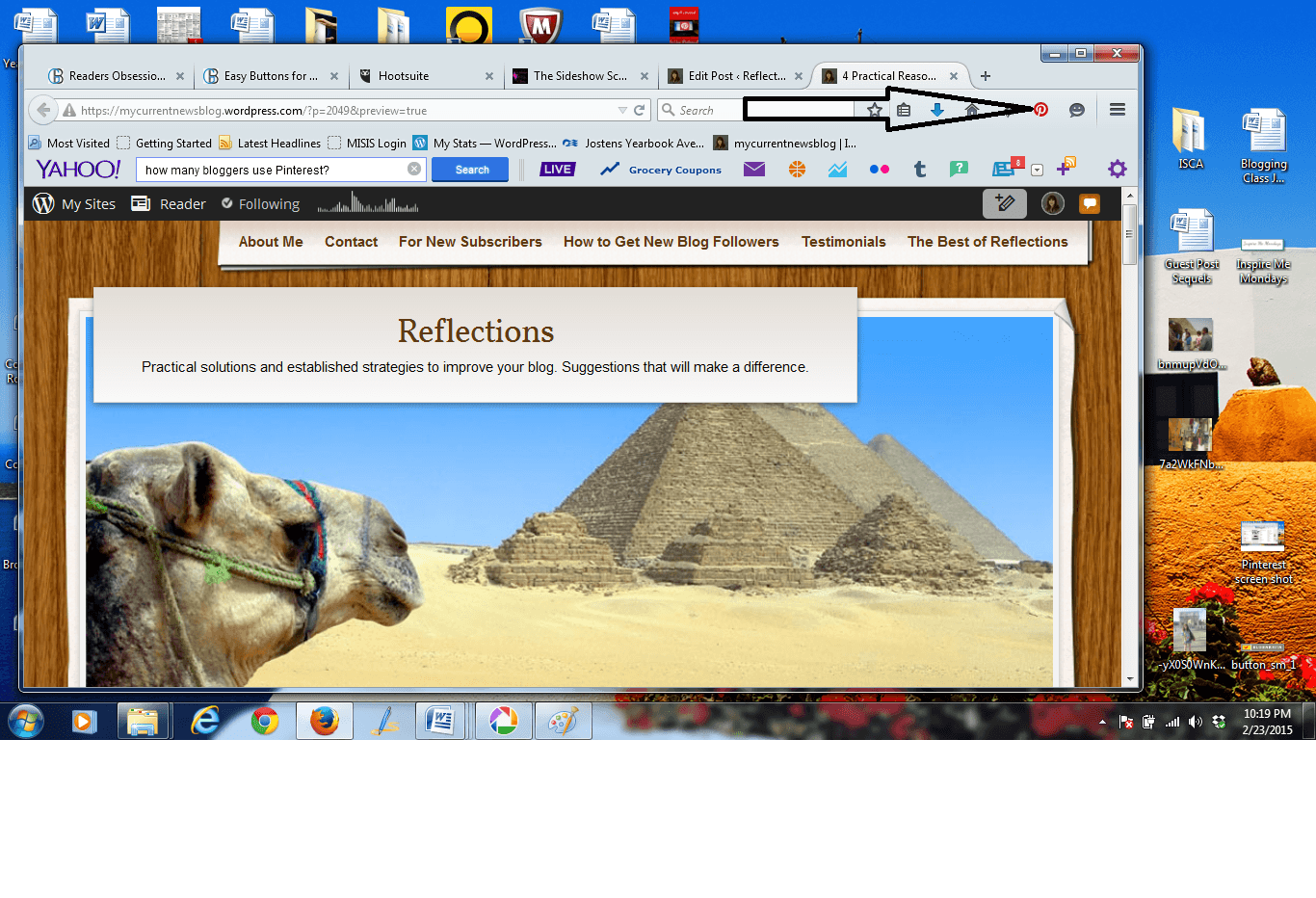Bookmark this page with the star icon
This screenshot has width=1316, height=898.
coord(874,110)
